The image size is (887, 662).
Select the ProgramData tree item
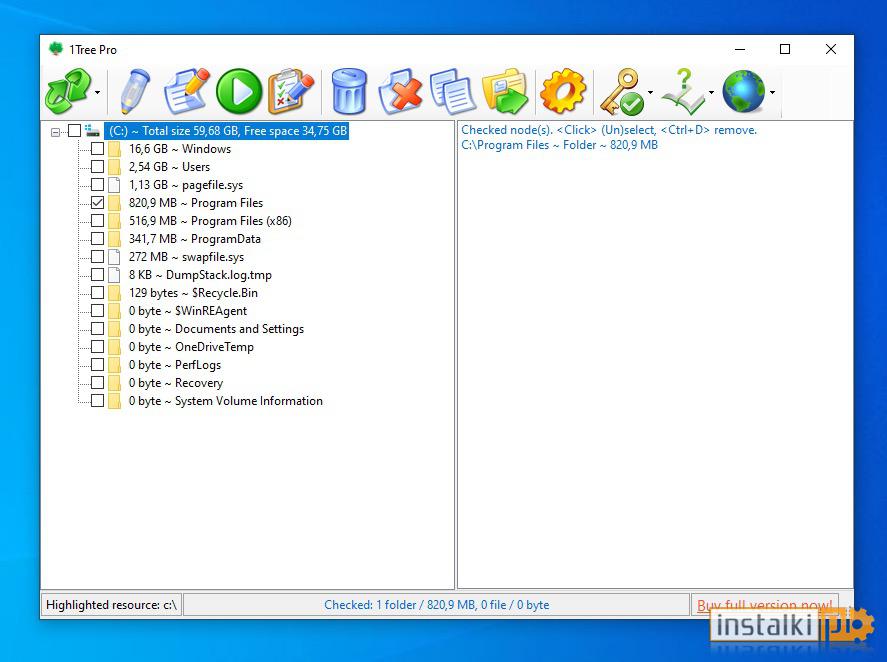coord(195,239)
